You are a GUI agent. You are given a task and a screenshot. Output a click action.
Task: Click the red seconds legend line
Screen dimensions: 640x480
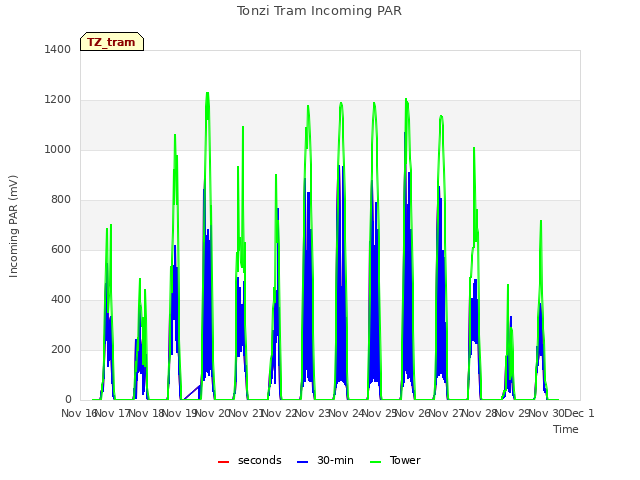click(x=223, y=462)
